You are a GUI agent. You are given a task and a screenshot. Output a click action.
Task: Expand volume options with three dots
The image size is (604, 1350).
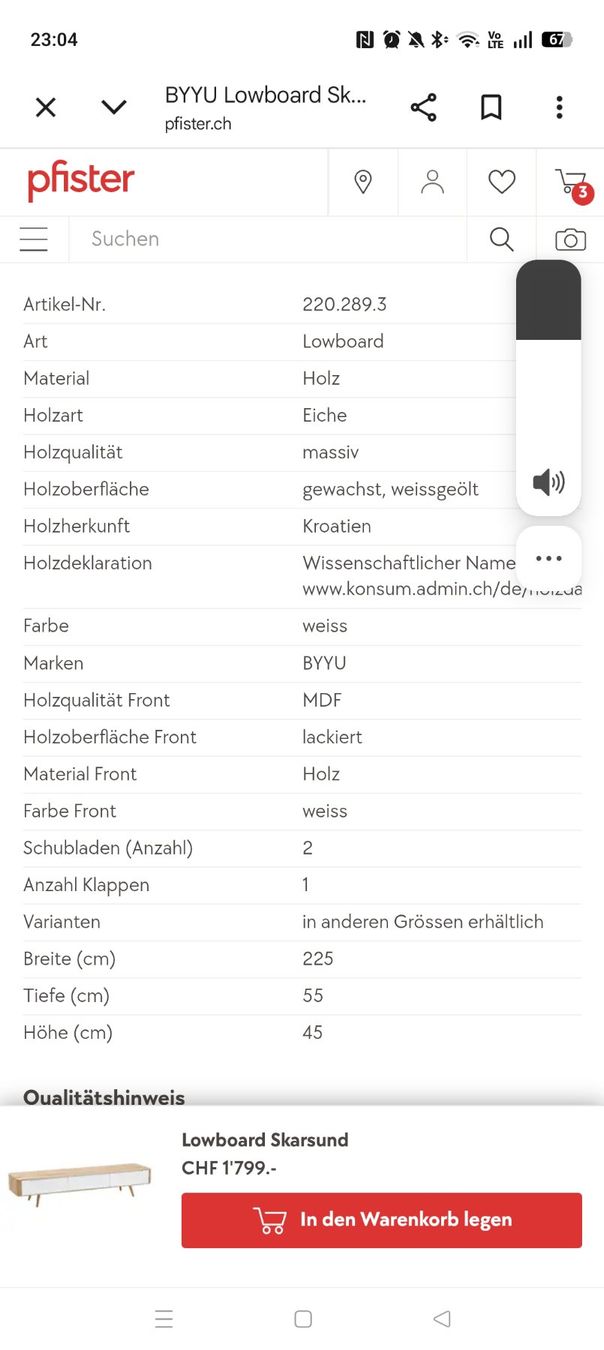pyautogui.click(x=549, y=559)
